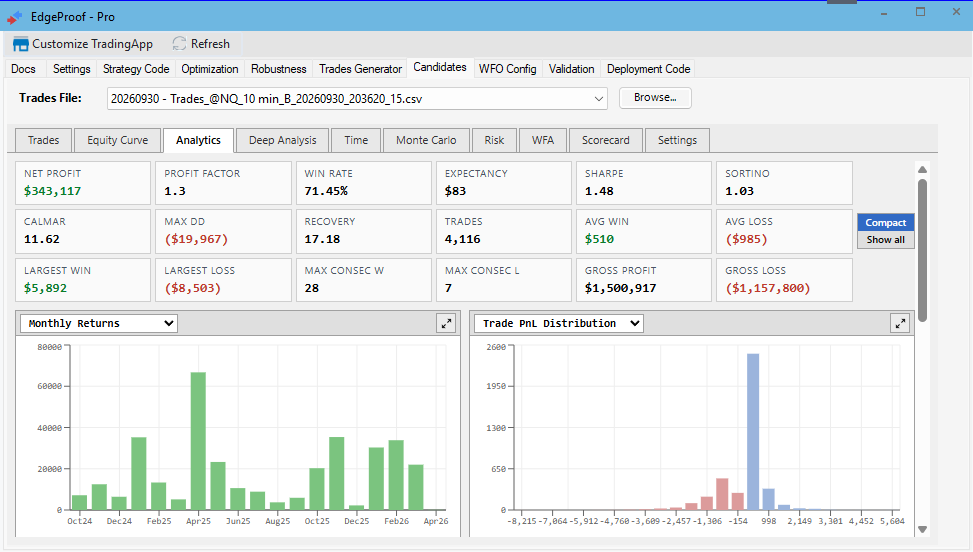Switch to the Robustness tab
973x552 pixels.
(x=279, y=69)
